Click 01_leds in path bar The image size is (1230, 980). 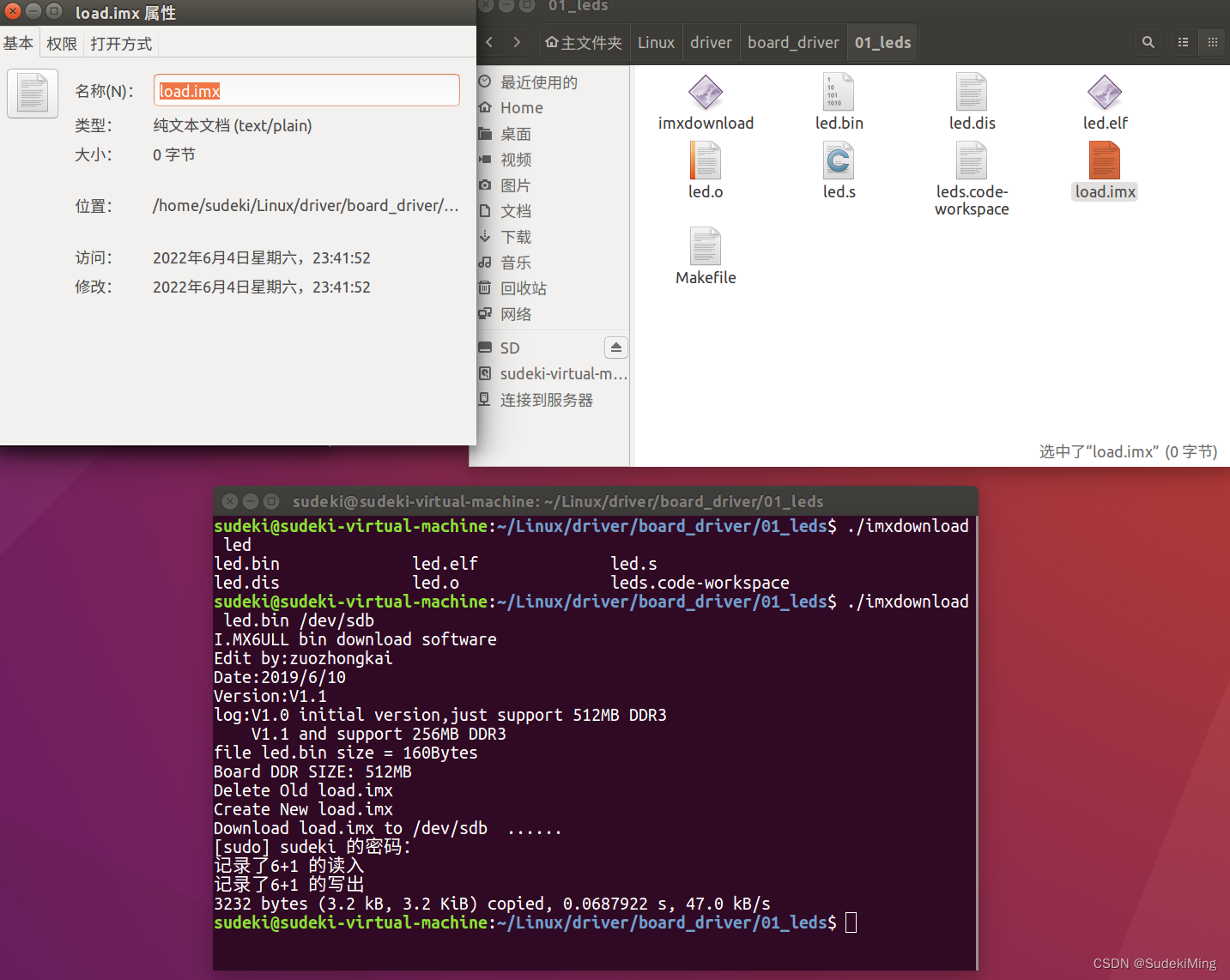[x=882, y=42]
